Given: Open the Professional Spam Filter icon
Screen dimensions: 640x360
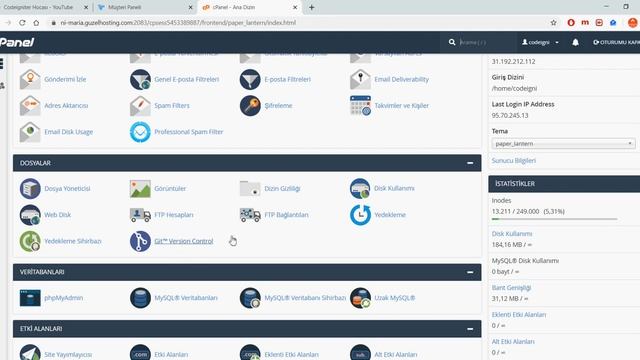Looking at the screenshot, I should (140, 132).
